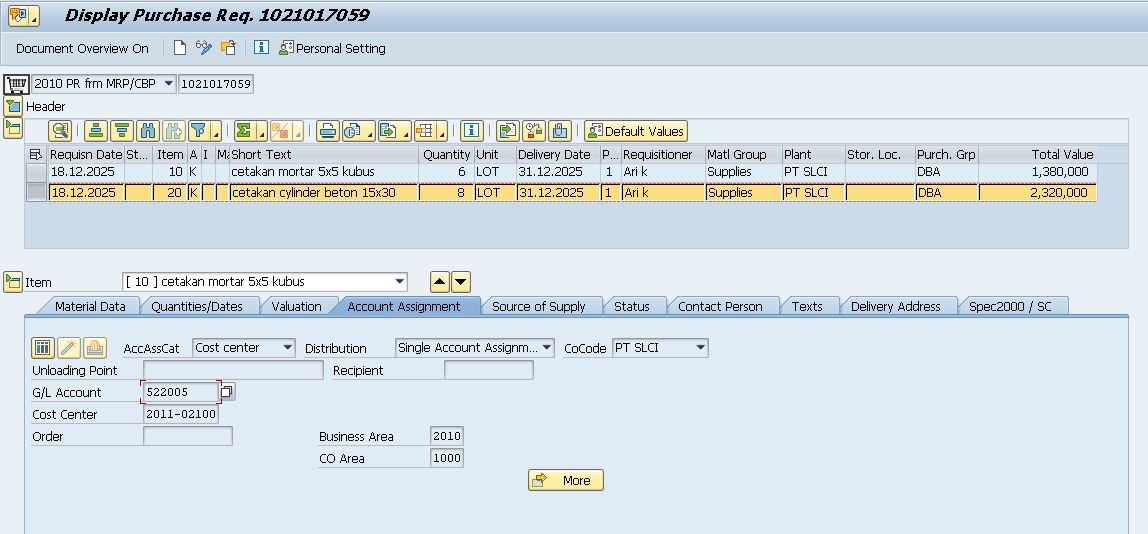Collapse the Header section toggle
This screenshot has width=1148, height=534.
13,107
